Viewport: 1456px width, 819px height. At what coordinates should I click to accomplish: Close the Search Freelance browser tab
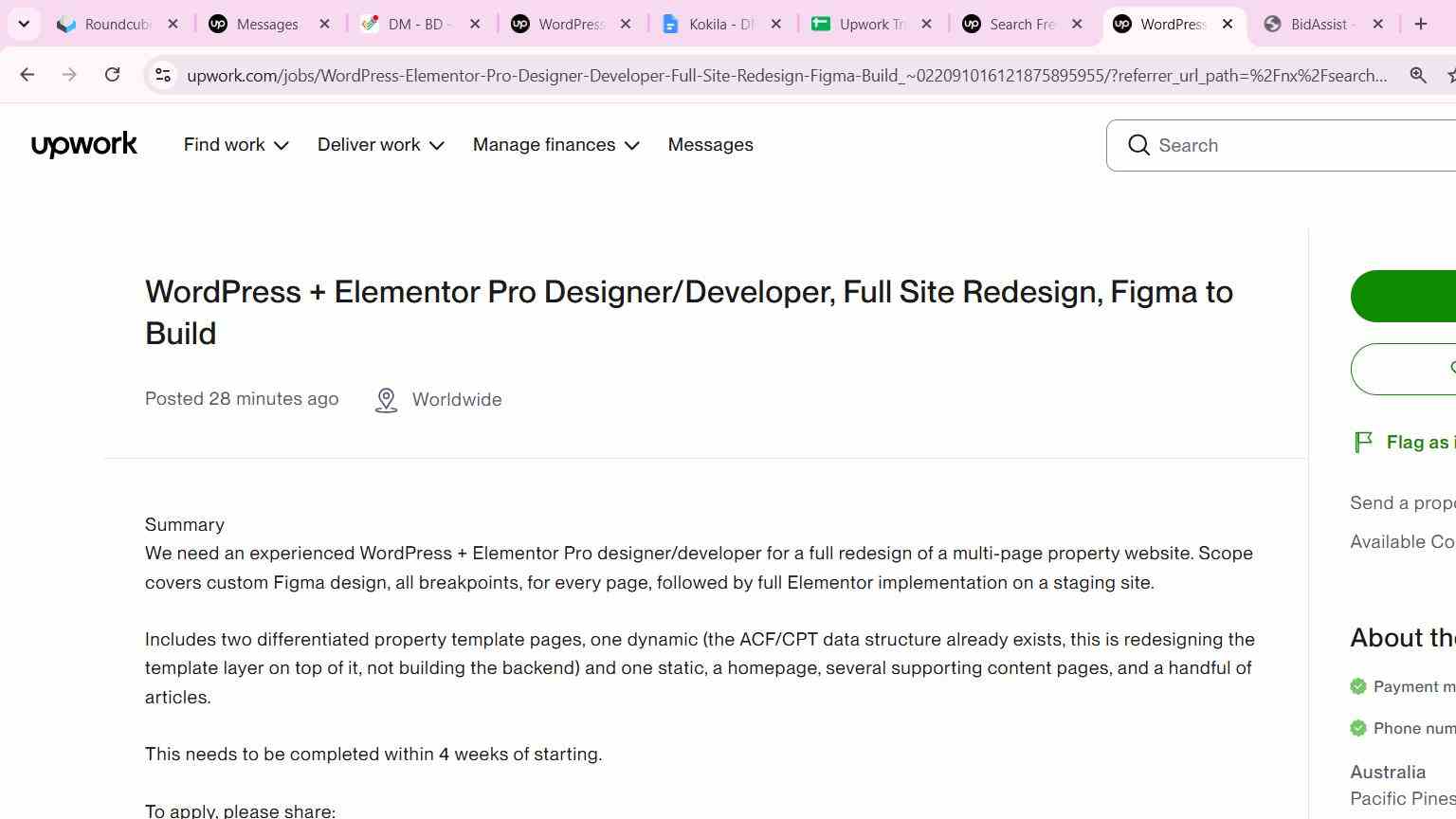coord(1077,24)
